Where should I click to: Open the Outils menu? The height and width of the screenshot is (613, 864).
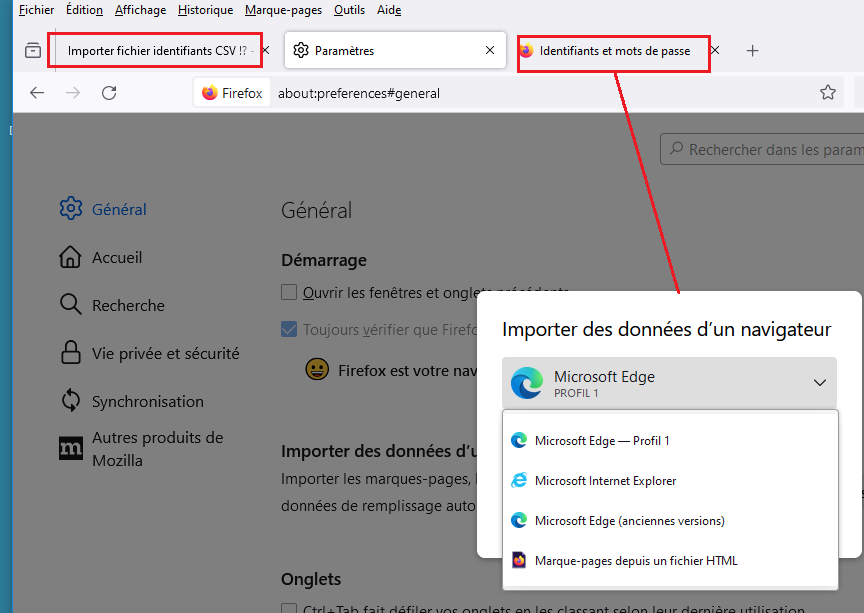349,10
